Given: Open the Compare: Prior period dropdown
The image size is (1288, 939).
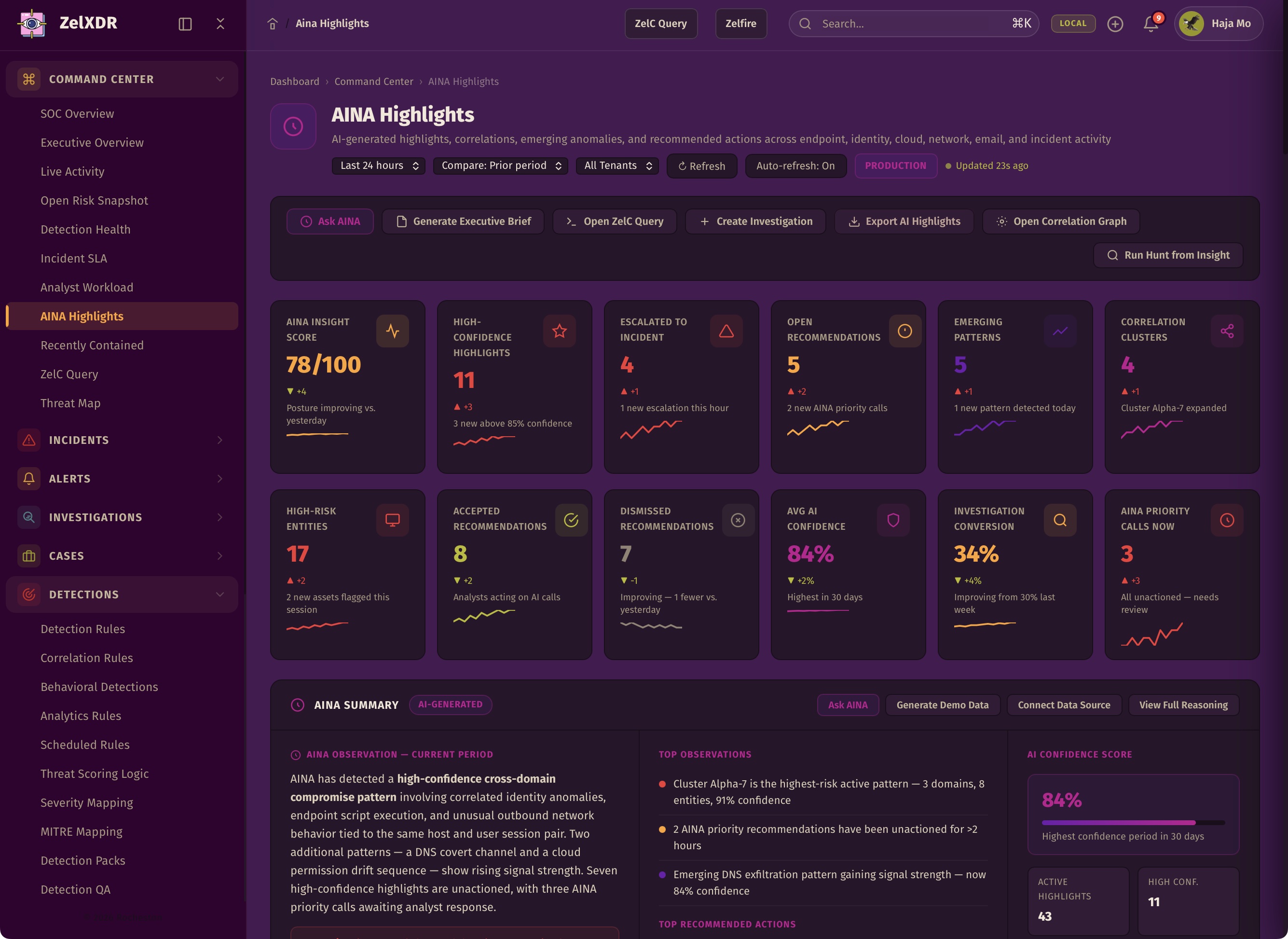Looking at the screenshot, I should (x=501, y=166).
